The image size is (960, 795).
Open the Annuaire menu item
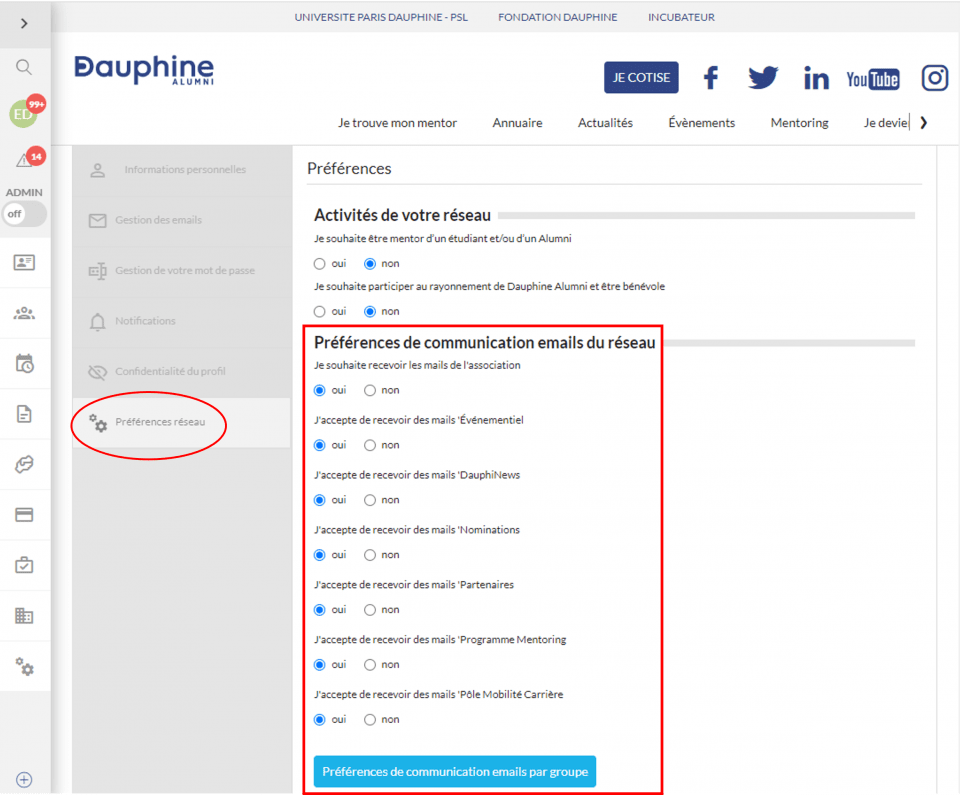(517, 123)
